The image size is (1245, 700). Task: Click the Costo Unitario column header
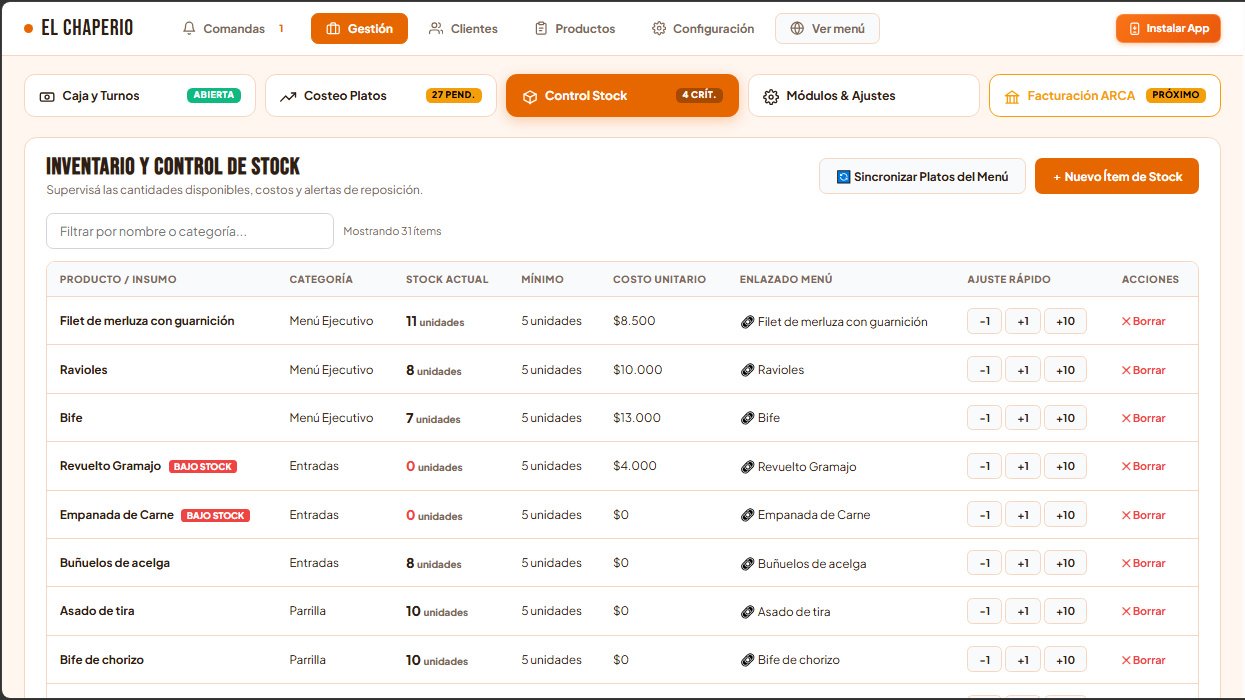click(x=659, y=280)
